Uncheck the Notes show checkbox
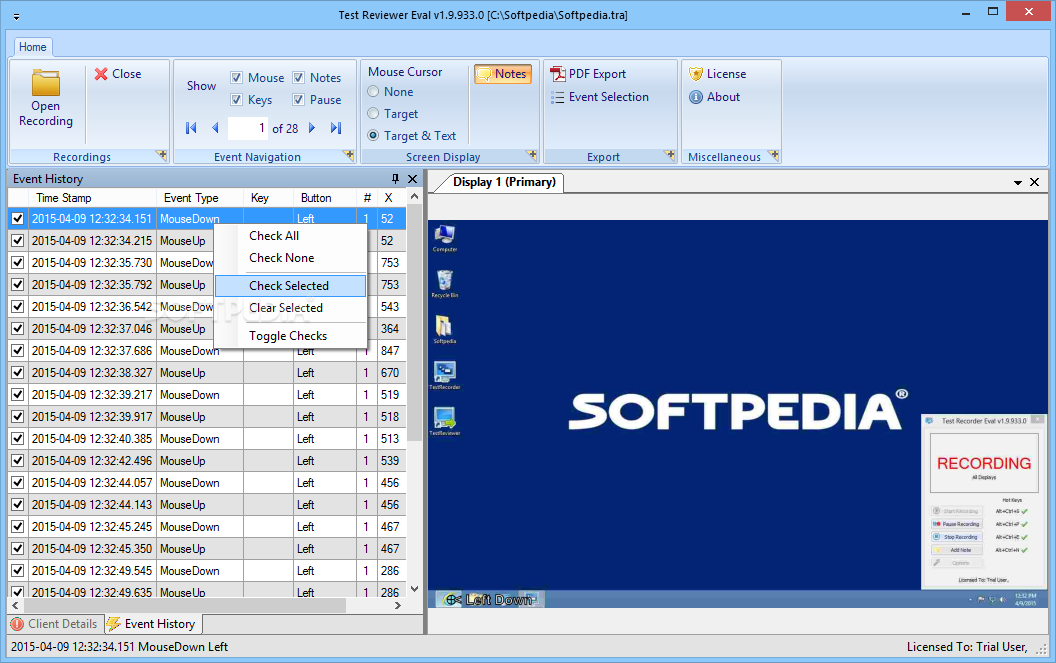Viewport: 1056px width, 663px height. [298, 77]
